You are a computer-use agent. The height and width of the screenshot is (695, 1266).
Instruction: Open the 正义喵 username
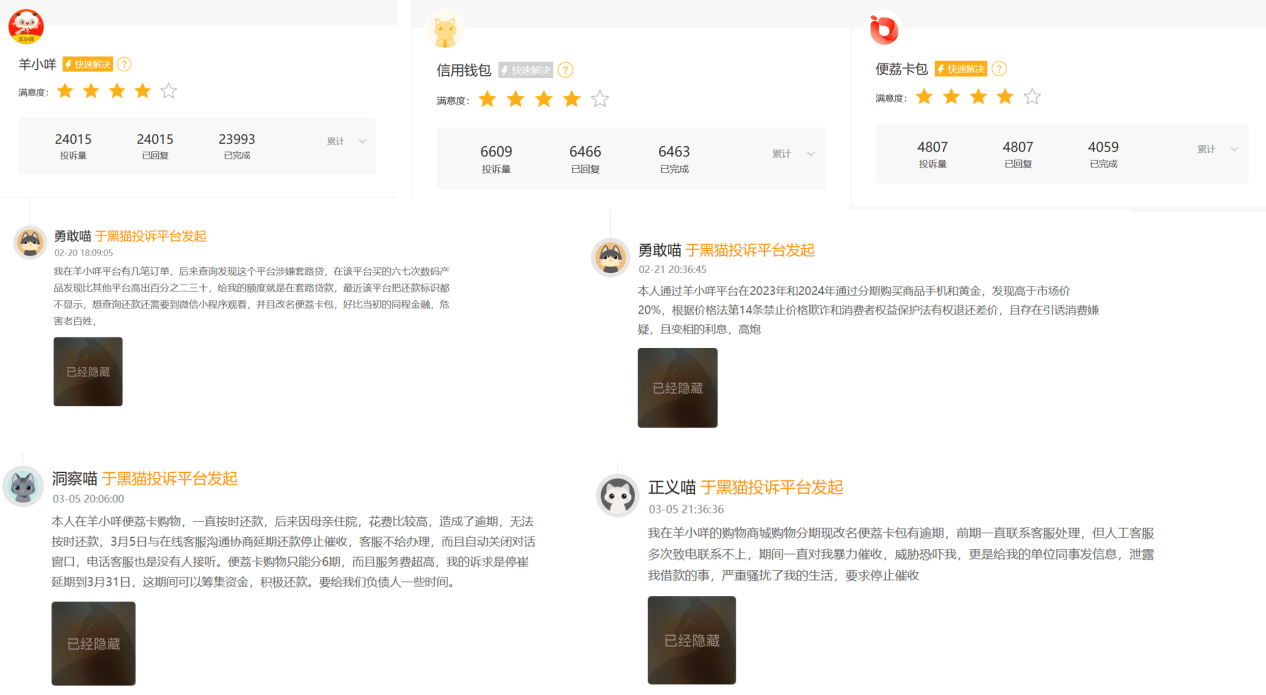[x=672, y=487]
